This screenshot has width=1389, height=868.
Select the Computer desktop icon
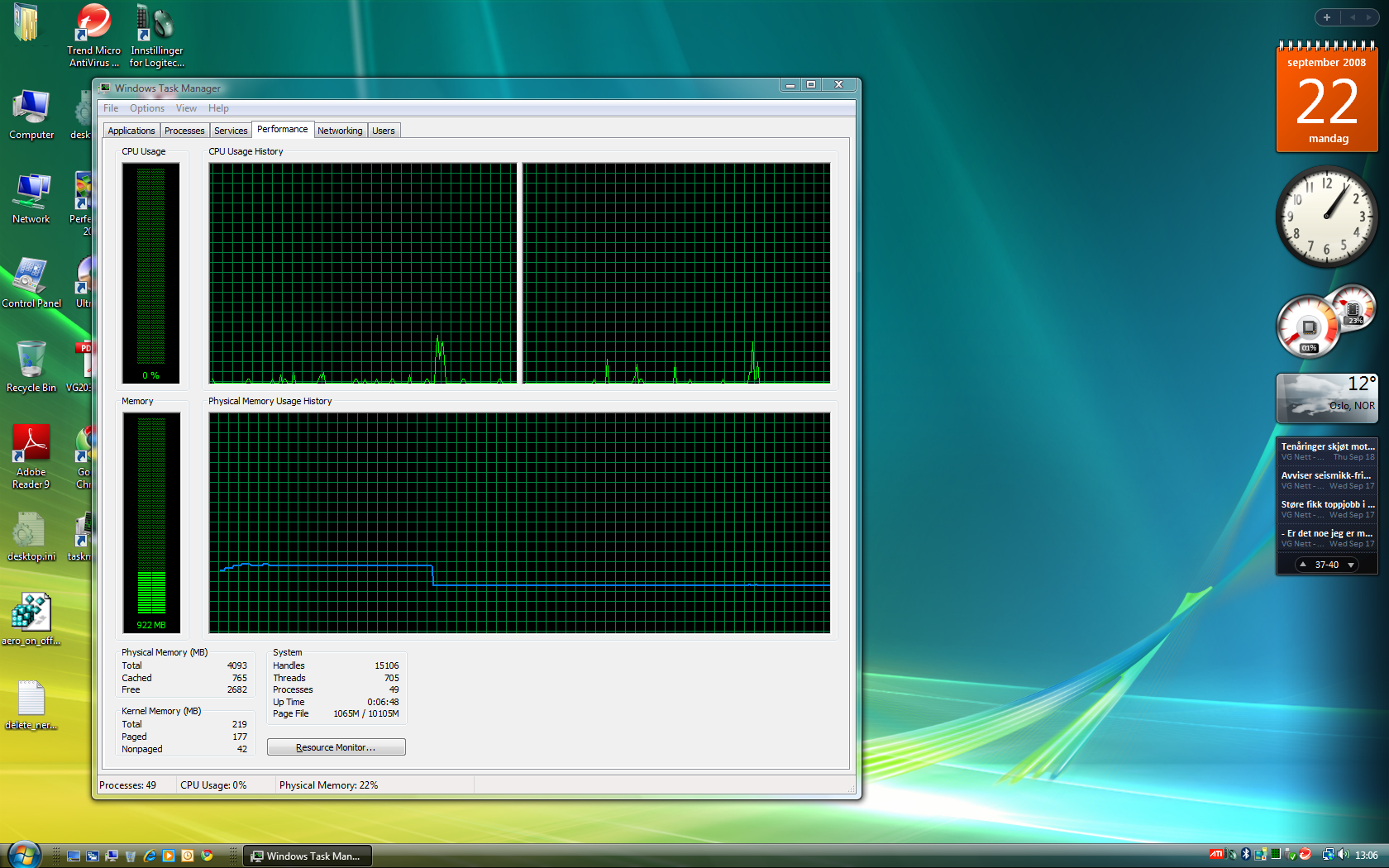click(x=31, y=114)
